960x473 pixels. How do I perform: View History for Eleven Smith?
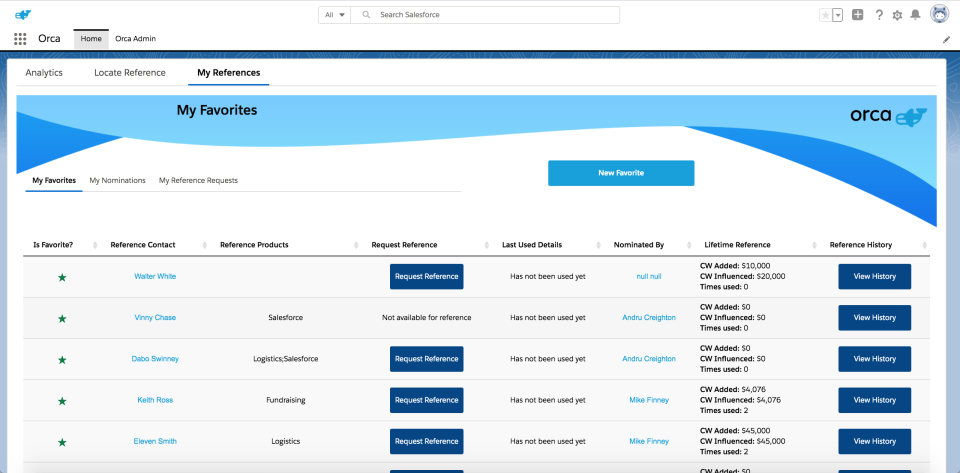874,441
